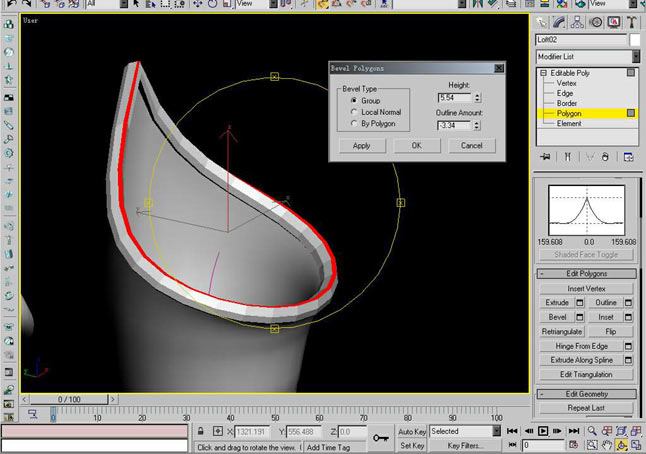Open the Motion command panel tab
This screenshot has width=646, height=454.
595,22
